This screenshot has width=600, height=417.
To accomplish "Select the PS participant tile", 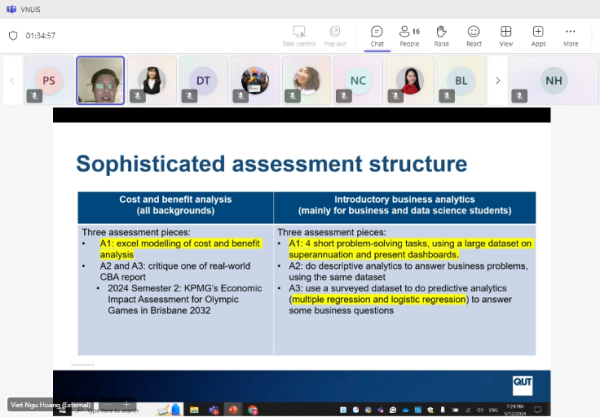I will [x=48, y=80].
